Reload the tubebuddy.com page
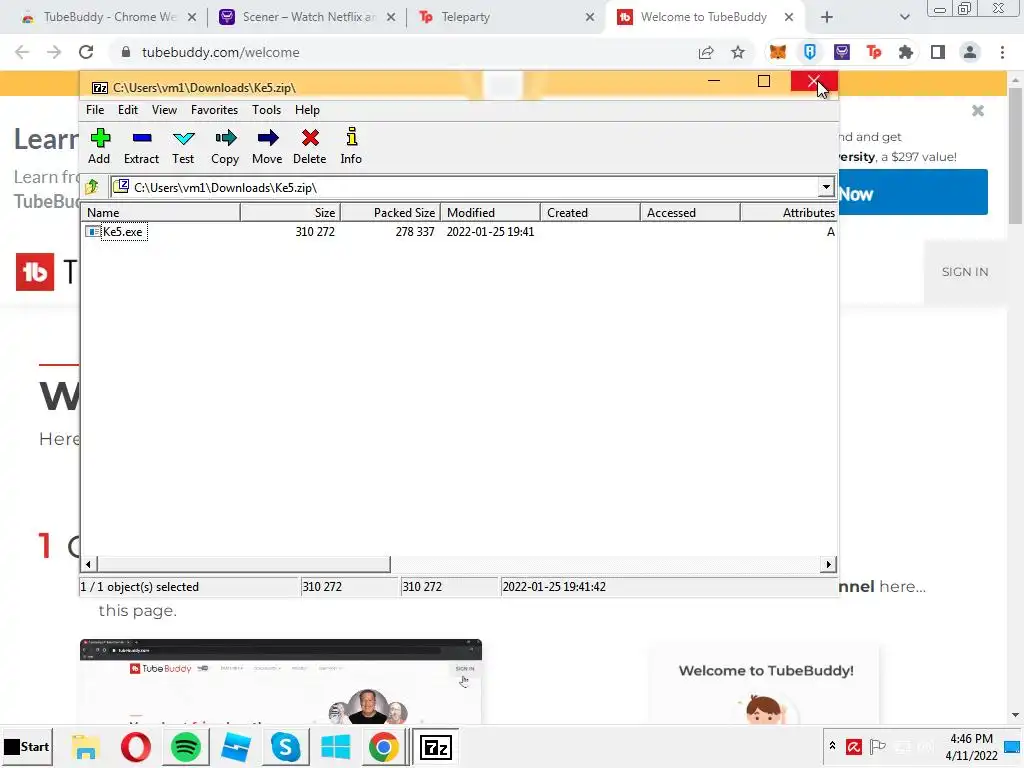The height and width of the screenshot is (768, 1024). point(86,52)
